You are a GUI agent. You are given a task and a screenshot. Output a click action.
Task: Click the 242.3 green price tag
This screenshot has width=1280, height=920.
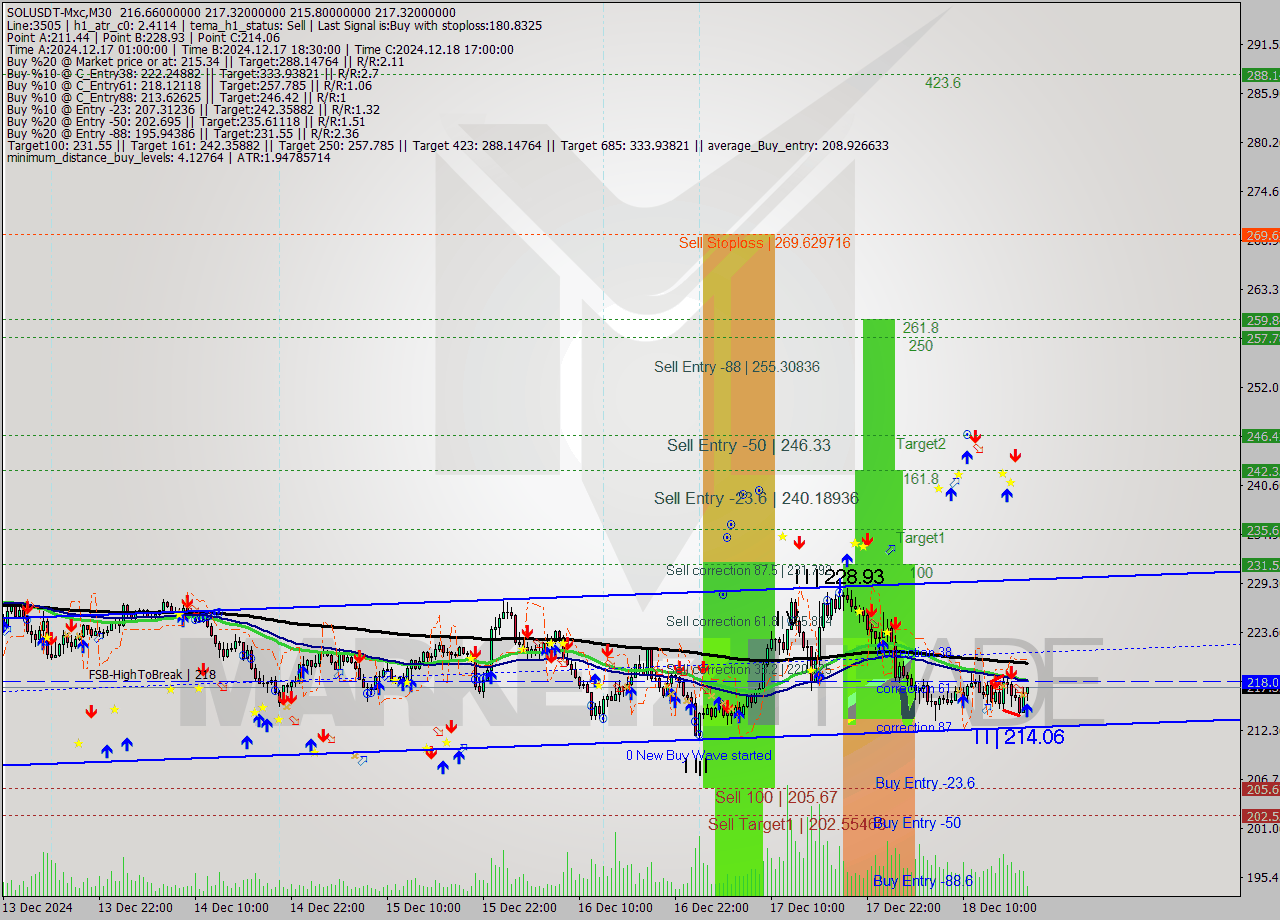tap(1260, 471)
